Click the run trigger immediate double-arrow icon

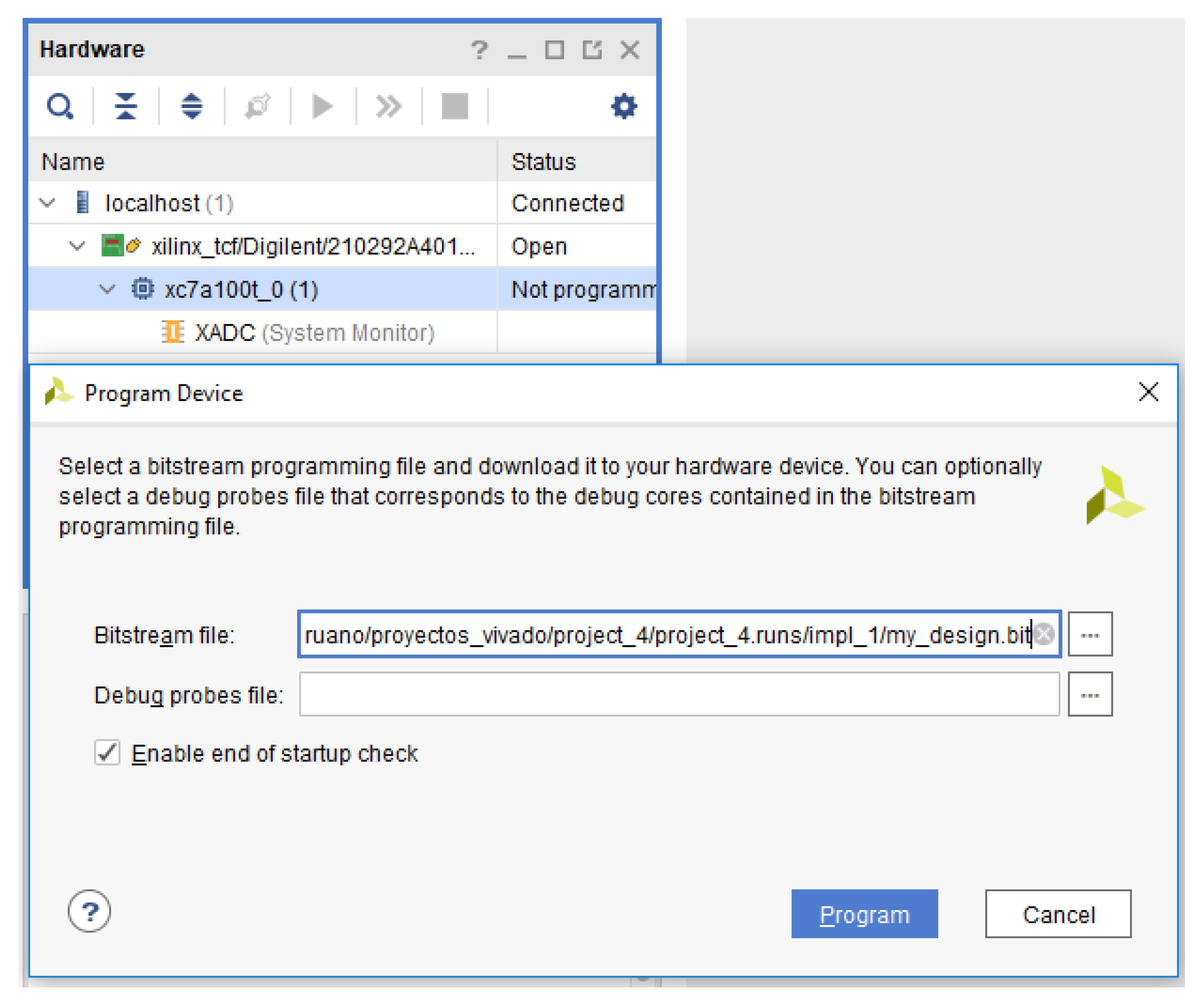pos(389,107)
